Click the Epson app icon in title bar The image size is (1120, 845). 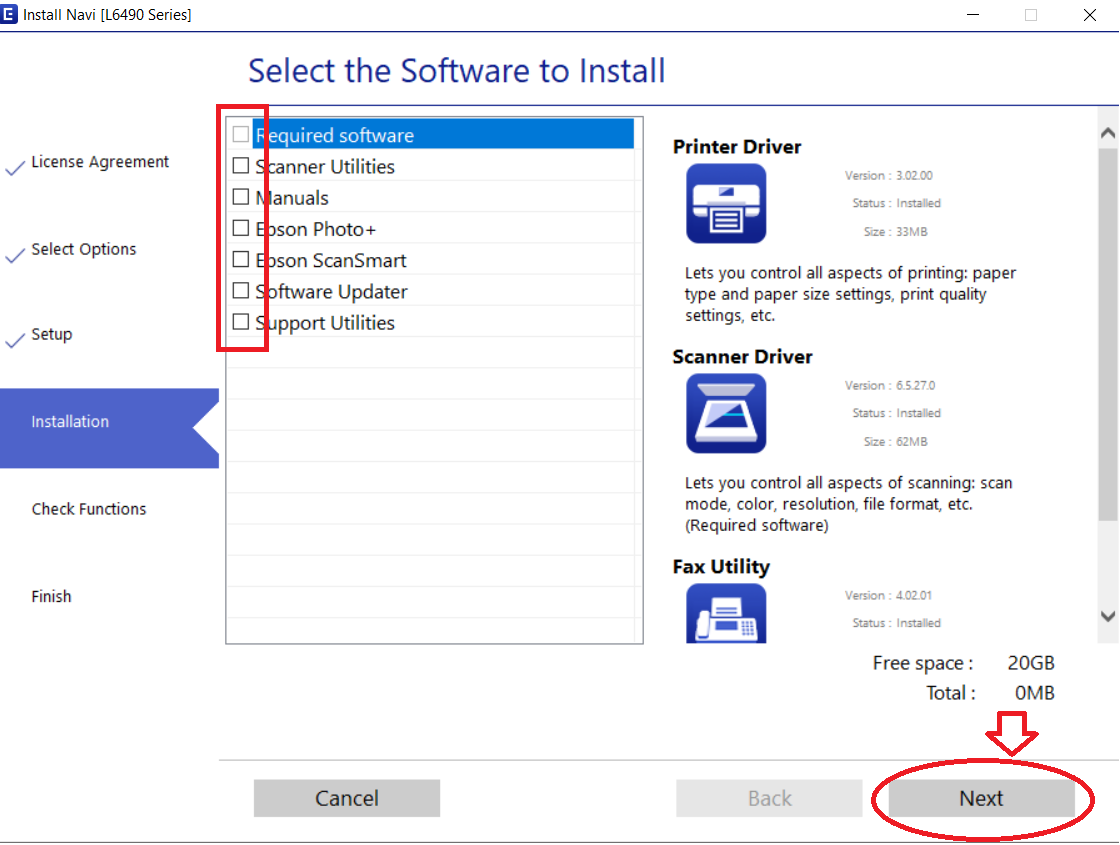click(10, 14)
